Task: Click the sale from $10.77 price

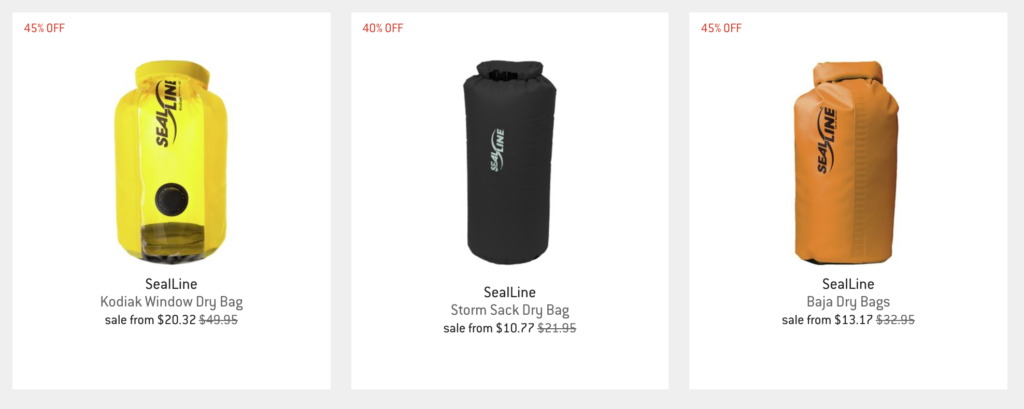Action: pyautogui.click(x=488, y=328)
